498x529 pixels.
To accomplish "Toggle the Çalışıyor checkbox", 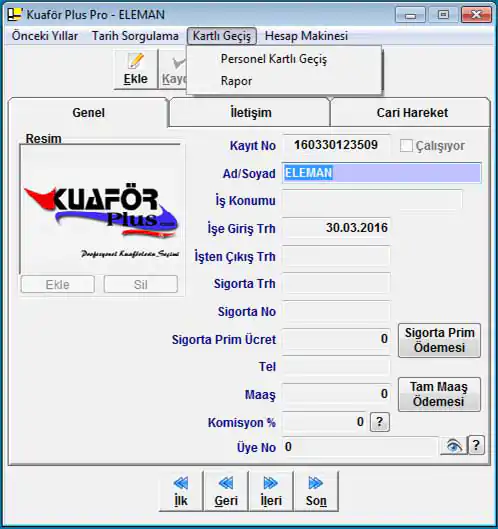I will (406, 146).
